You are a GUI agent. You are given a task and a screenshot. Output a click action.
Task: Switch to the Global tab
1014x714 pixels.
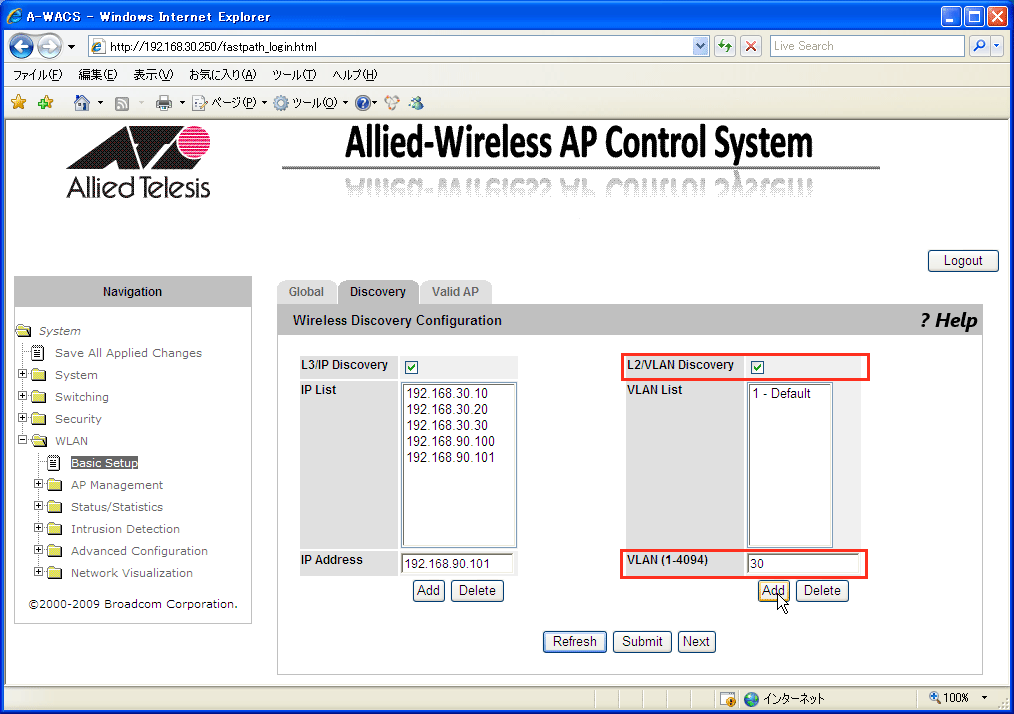[x=306, y=292]
